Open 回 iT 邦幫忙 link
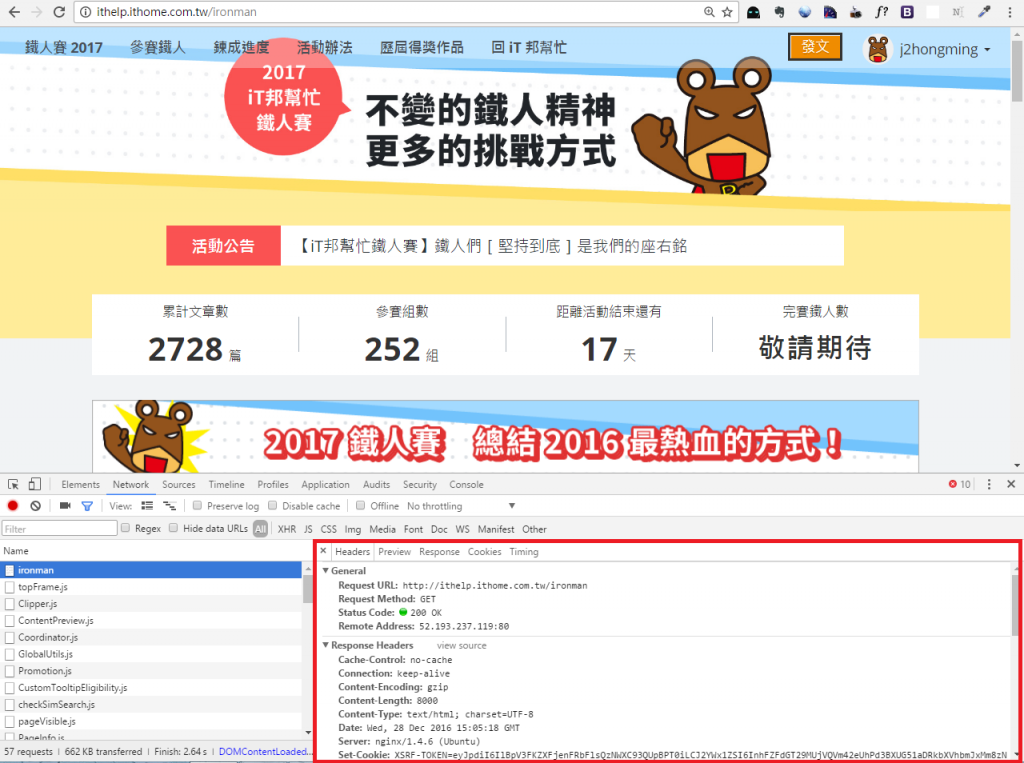1024x763 pixels. [529, 47]
